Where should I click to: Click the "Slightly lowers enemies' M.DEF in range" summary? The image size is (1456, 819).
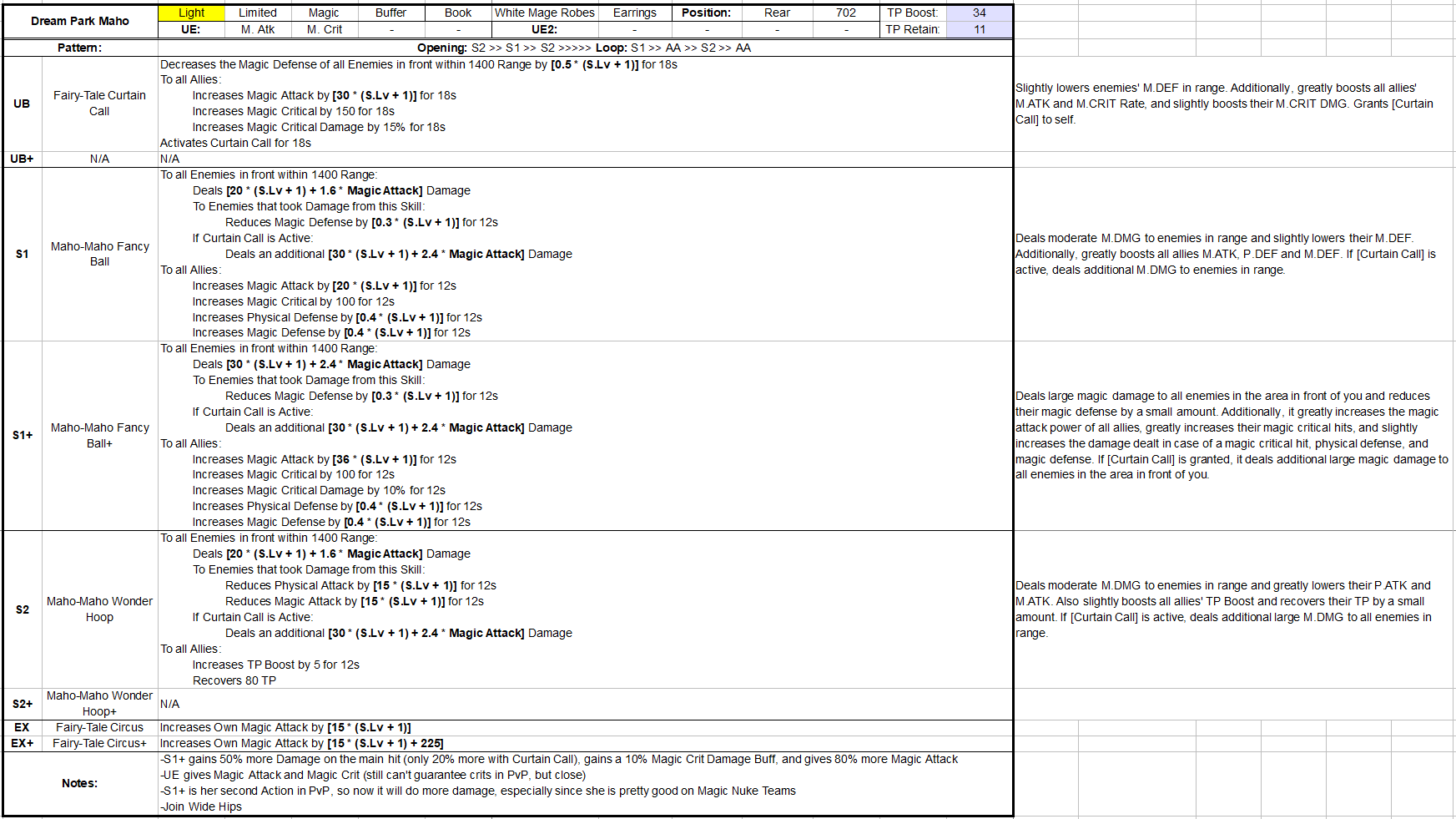click(x=1224, y=104)
